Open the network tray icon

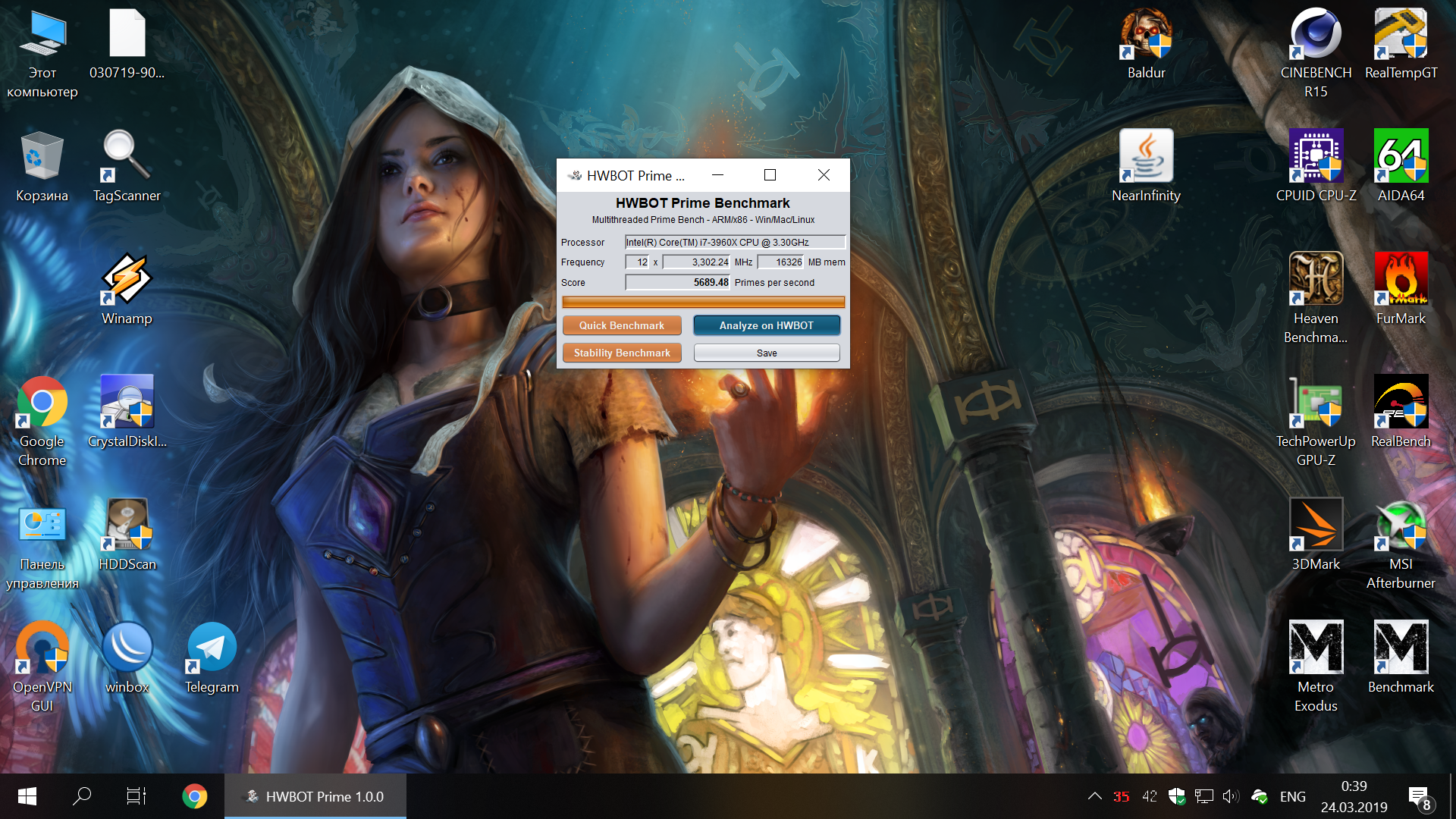[x=1203, y=796]
